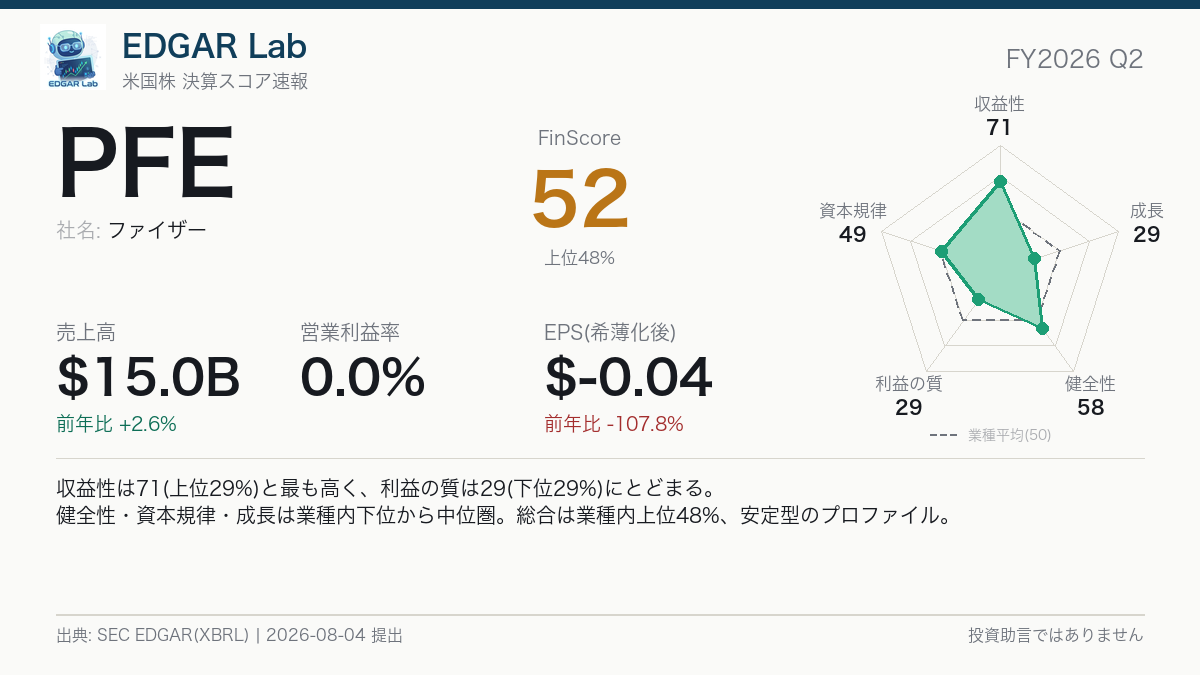The width and height of the screenshot is (1200, 675).
Task: Select the revenue figure $15.0B
Action: (149, 378)
